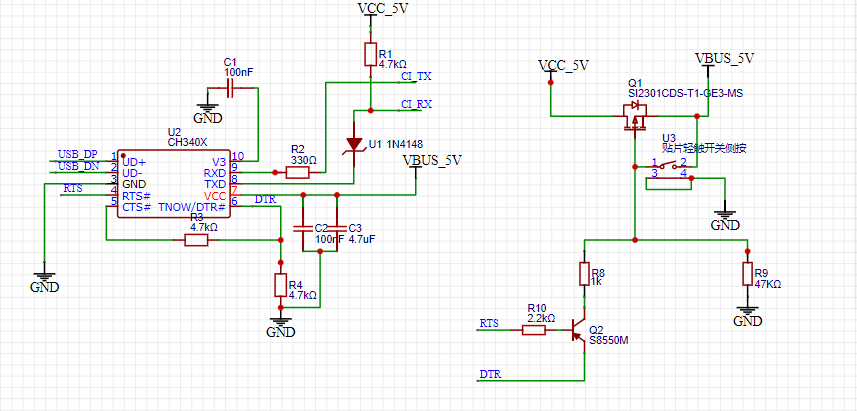Click the CTS# pin label on CH340X
The image size is (857, 411).
pyautogui.click(x=136, y=207)
